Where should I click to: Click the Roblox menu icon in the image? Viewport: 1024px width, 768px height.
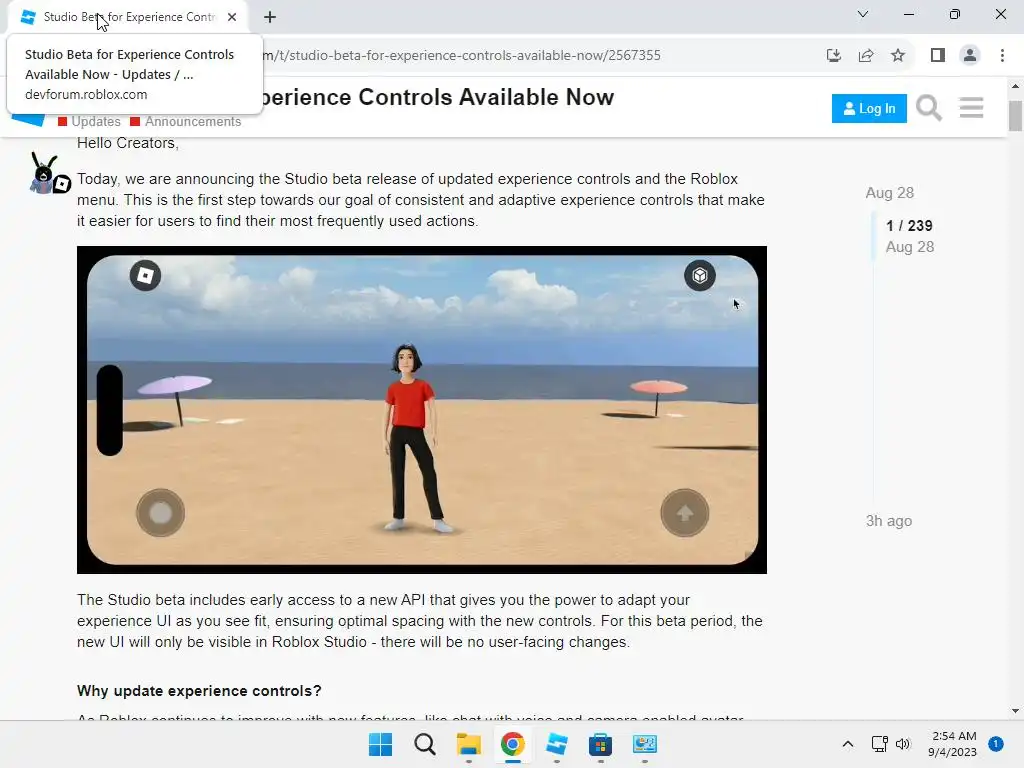pos(145,276)
